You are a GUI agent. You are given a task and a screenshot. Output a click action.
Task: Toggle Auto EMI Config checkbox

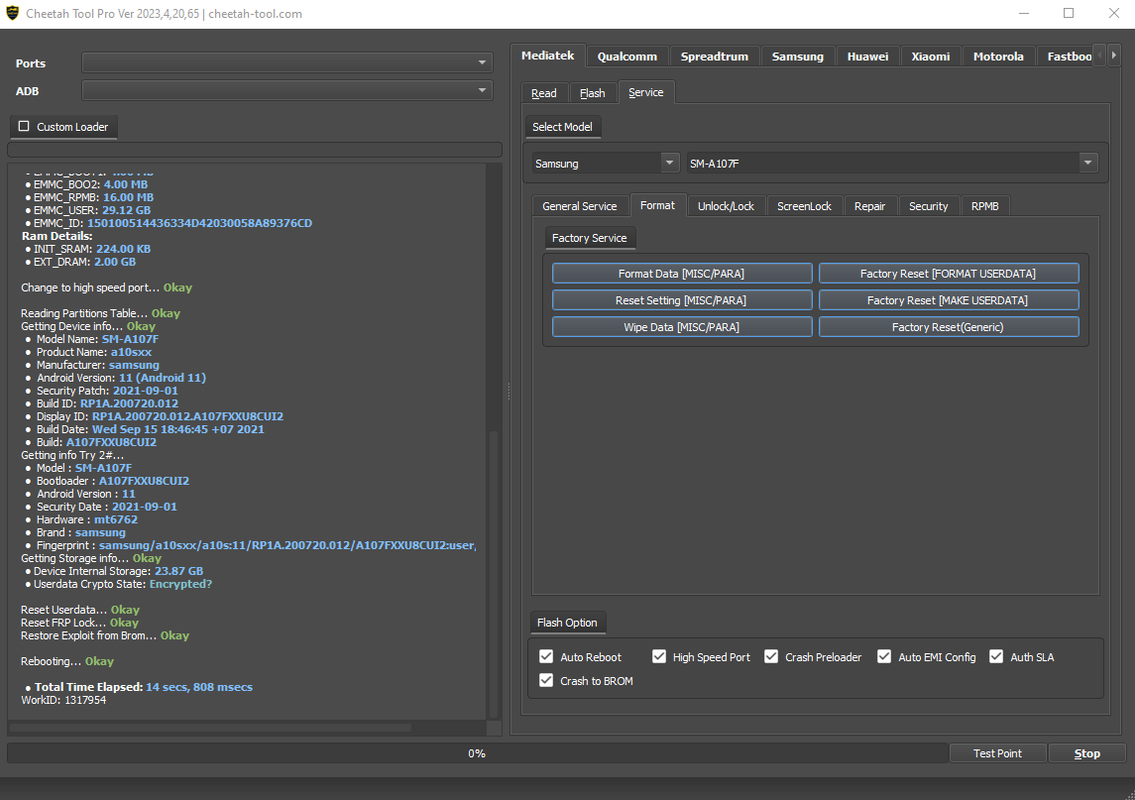pyautogui.click(x=884, y=657)
